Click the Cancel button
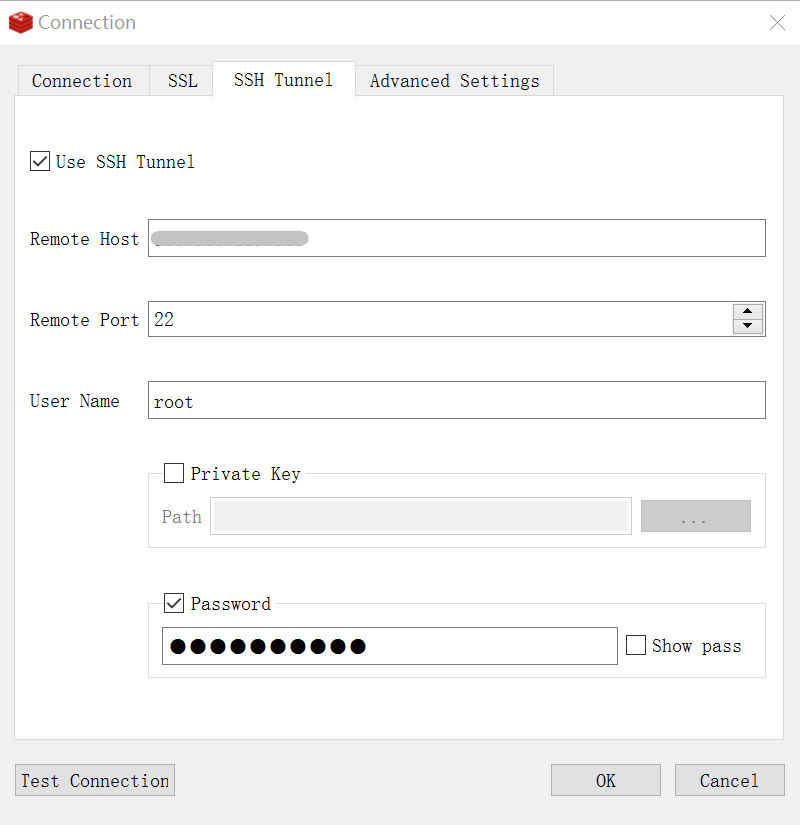This screenshot has height=825, width=800. [729, 780]
